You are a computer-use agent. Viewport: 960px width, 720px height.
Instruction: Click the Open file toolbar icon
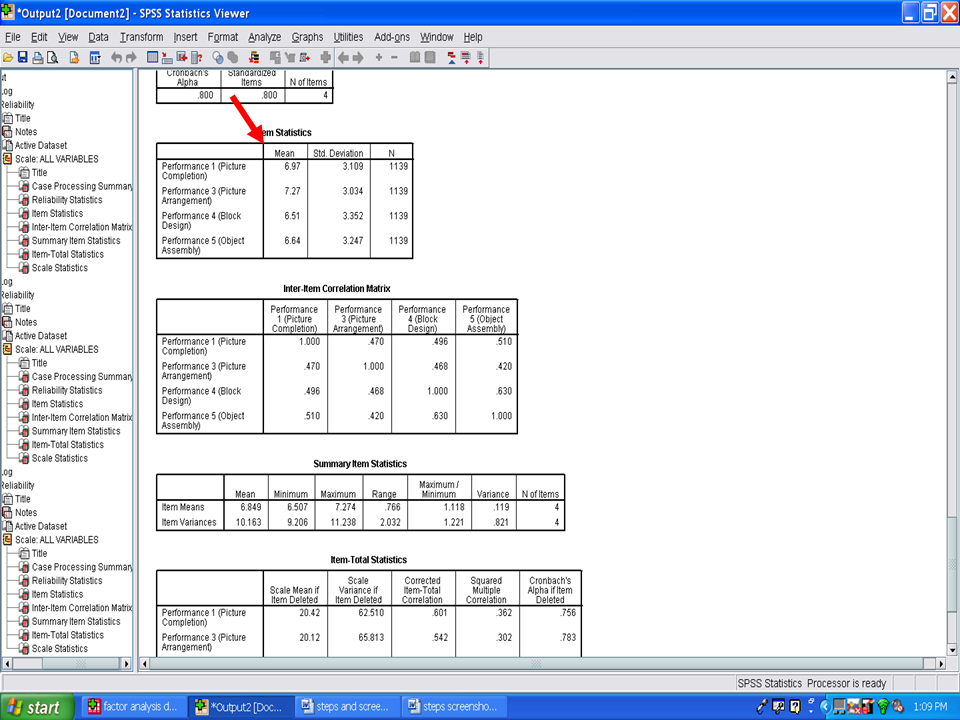coord(7,57)
